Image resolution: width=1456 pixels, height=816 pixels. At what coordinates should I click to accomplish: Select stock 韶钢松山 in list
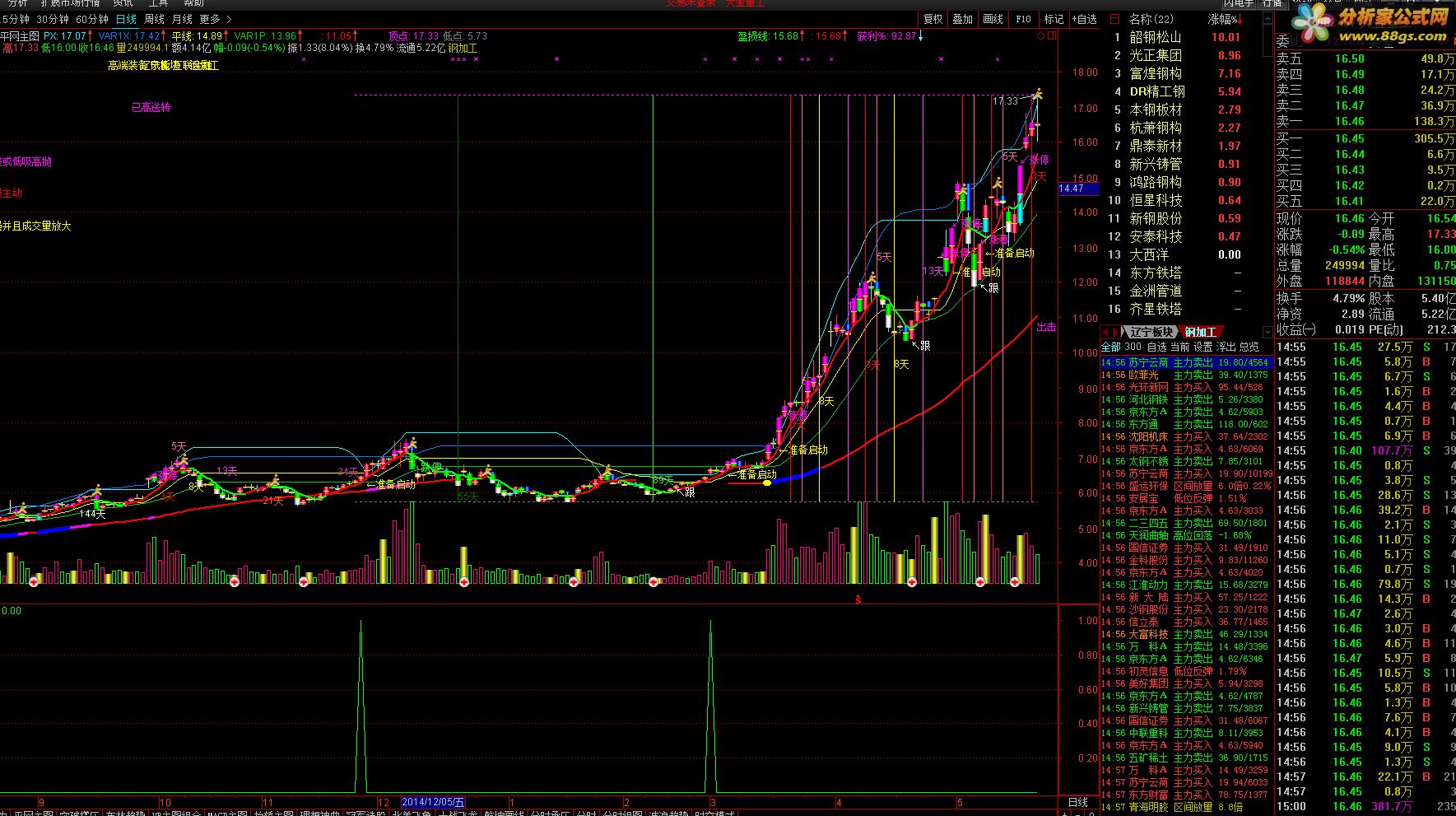tap(1155, 37)
